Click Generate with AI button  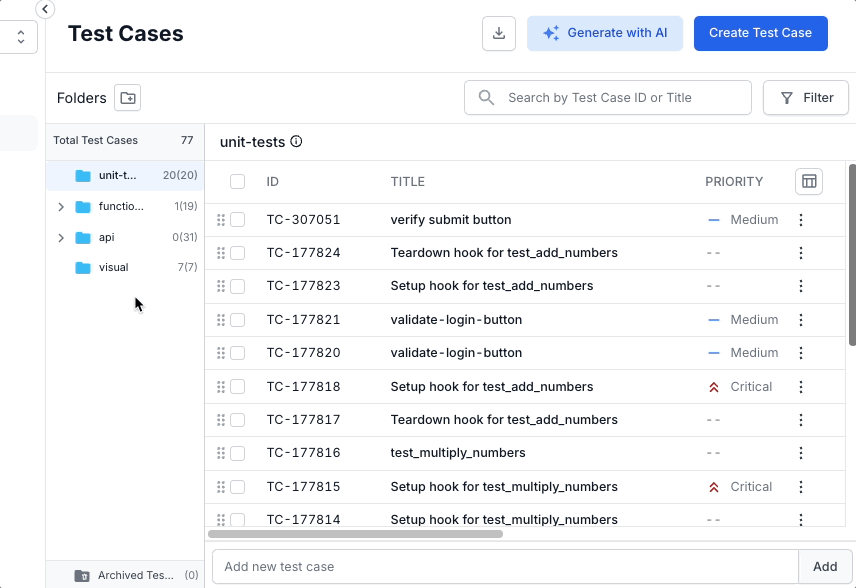point(605,33)
